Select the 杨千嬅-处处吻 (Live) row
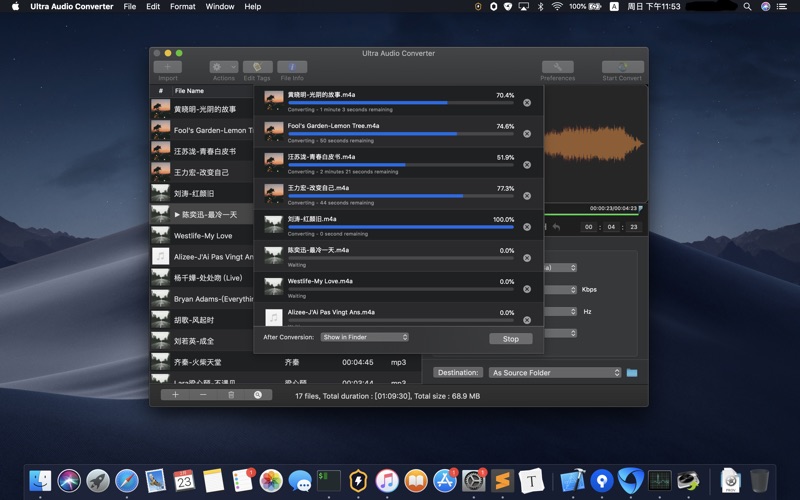The height and width of the screenshot is (500, 800). tap(202, 278)
